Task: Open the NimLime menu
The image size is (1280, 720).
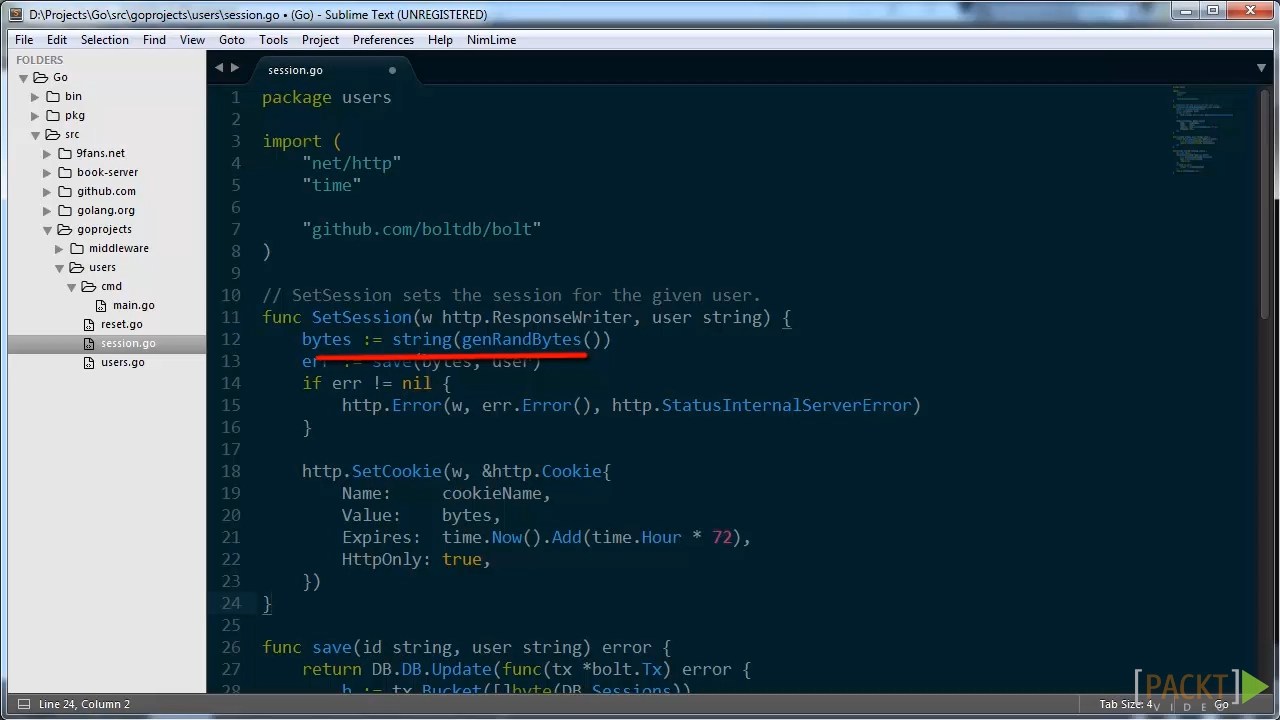Action: (x=491, y=40)
